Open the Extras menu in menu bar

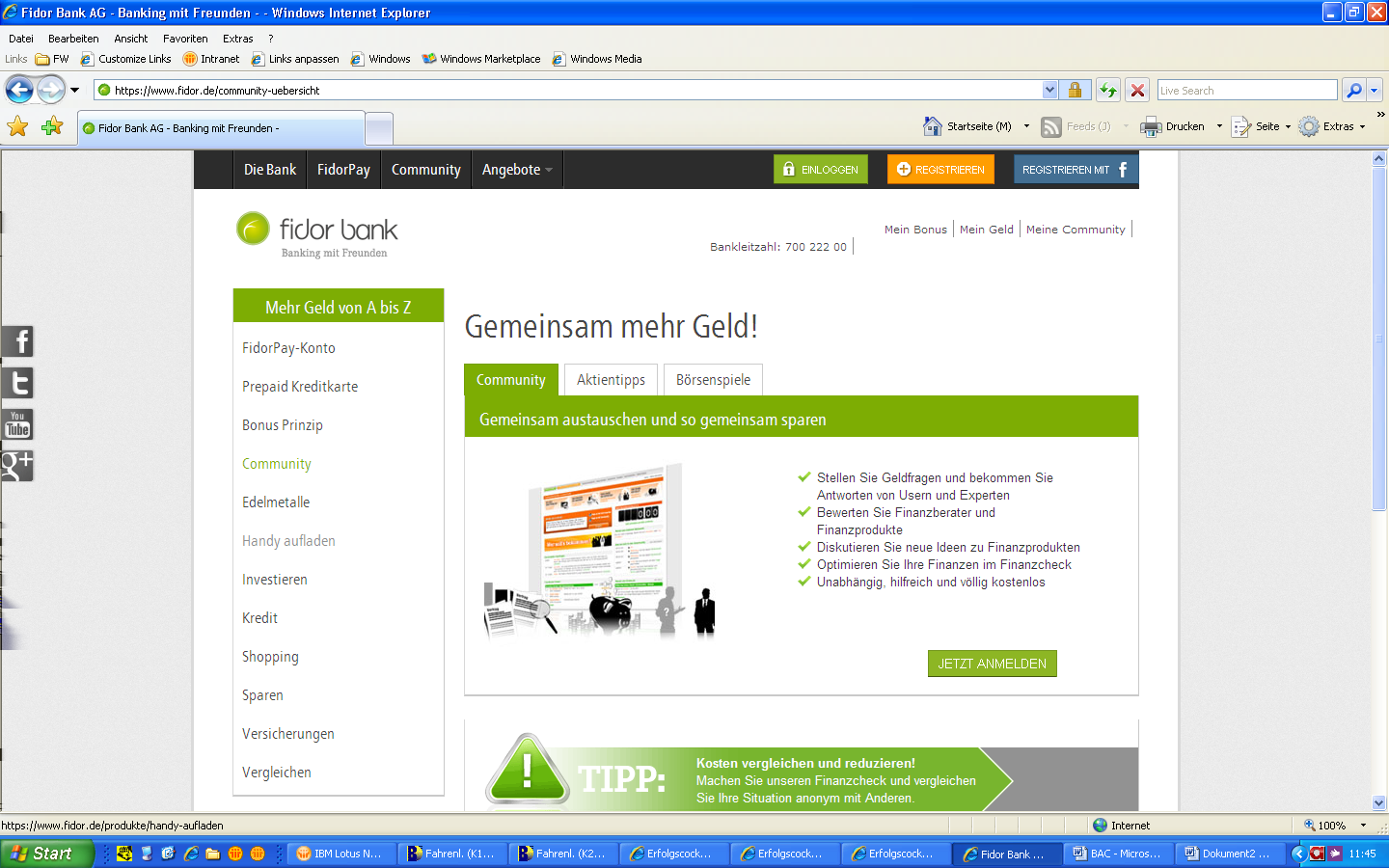tap(237, 39)
